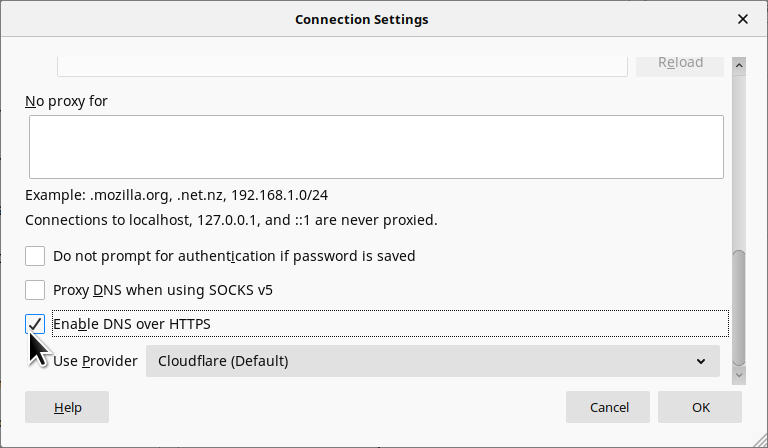Cancel the connection settings changes

pyautogui.click(x=608, y=407)
